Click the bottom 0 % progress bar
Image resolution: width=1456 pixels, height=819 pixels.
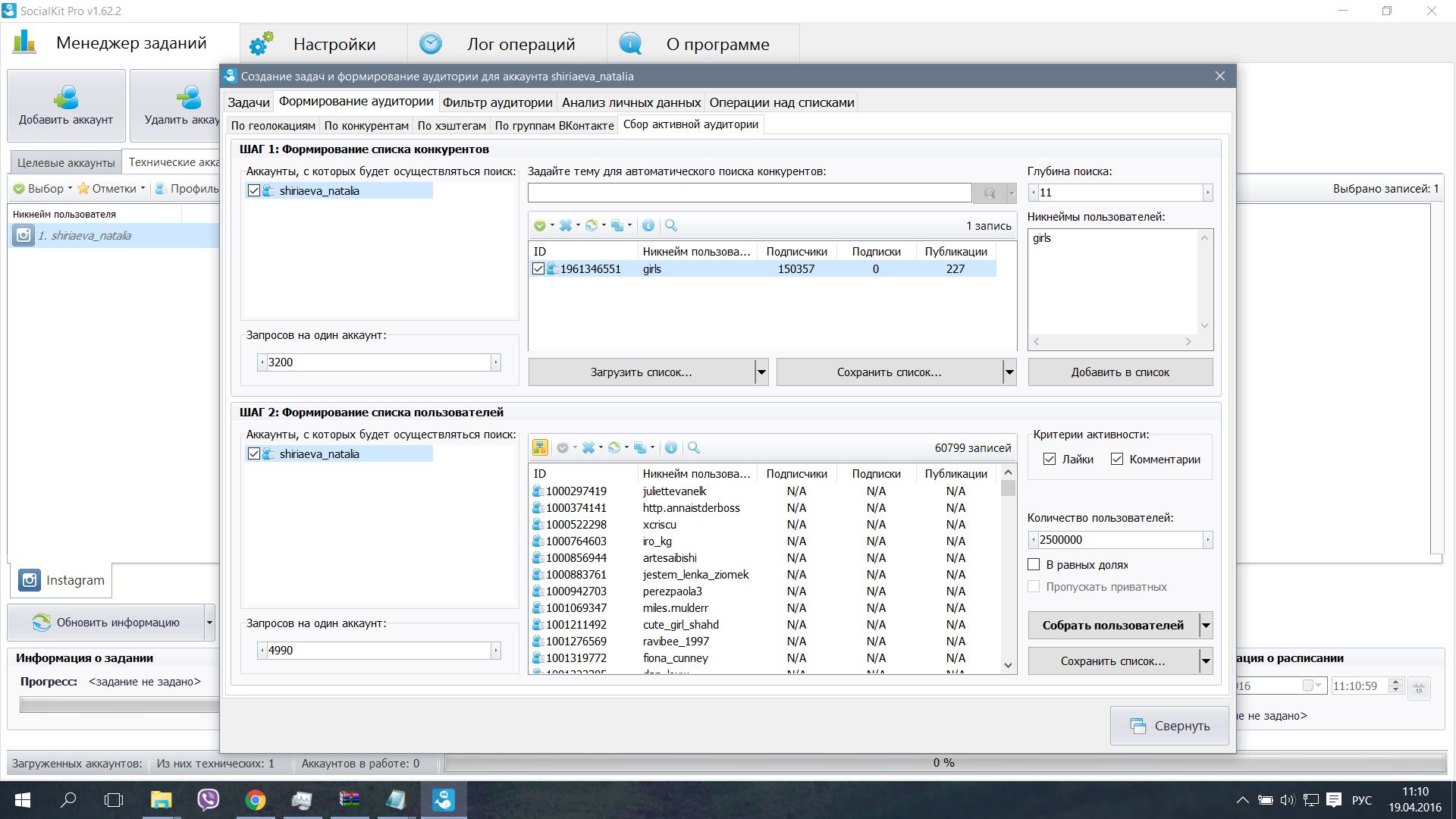945,763
